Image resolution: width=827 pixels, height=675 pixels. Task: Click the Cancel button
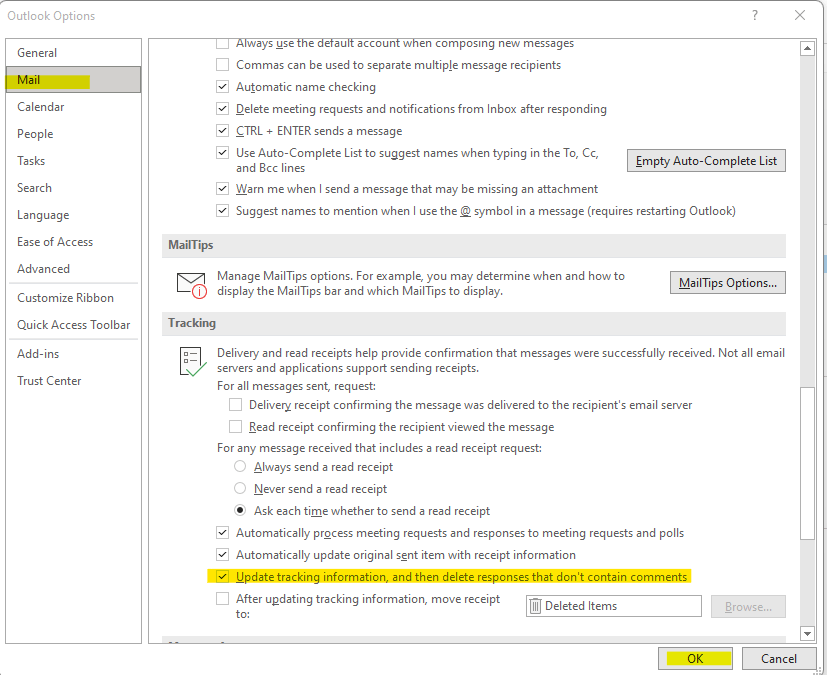(x=778, y=659)
